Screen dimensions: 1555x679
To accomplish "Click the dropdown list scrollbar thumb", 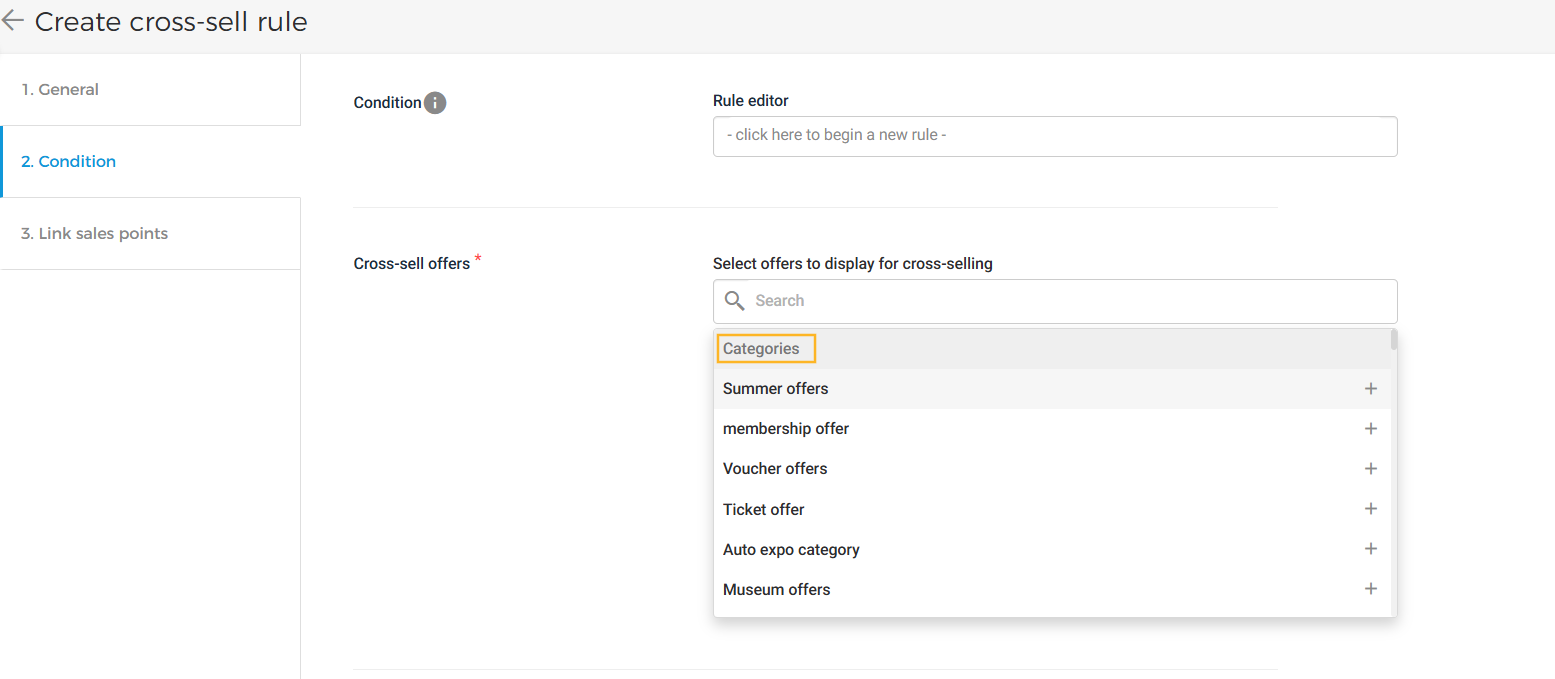I will click(1393, 341).
